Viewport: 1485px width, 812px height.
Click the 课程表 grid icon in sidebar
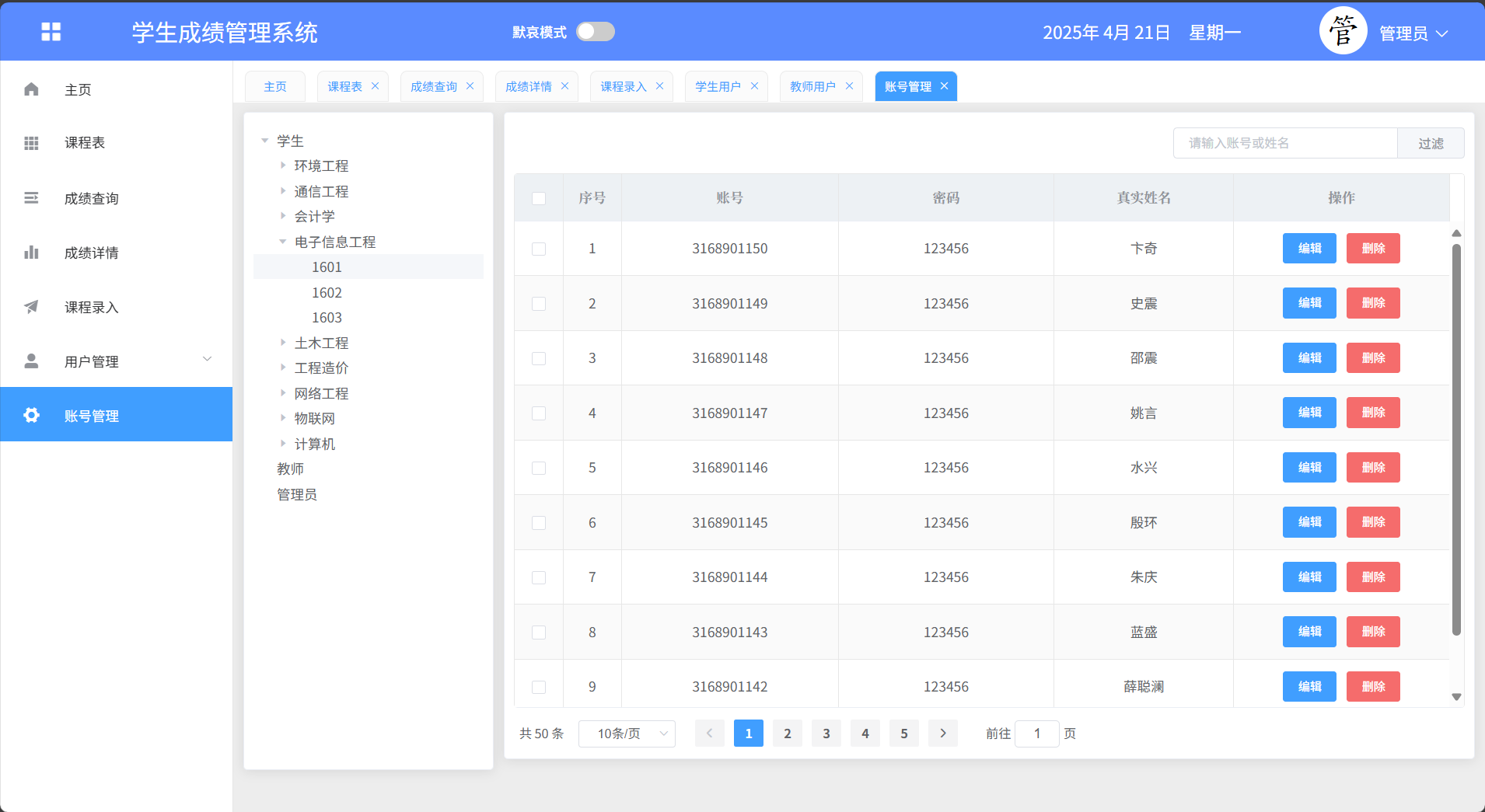31,143
